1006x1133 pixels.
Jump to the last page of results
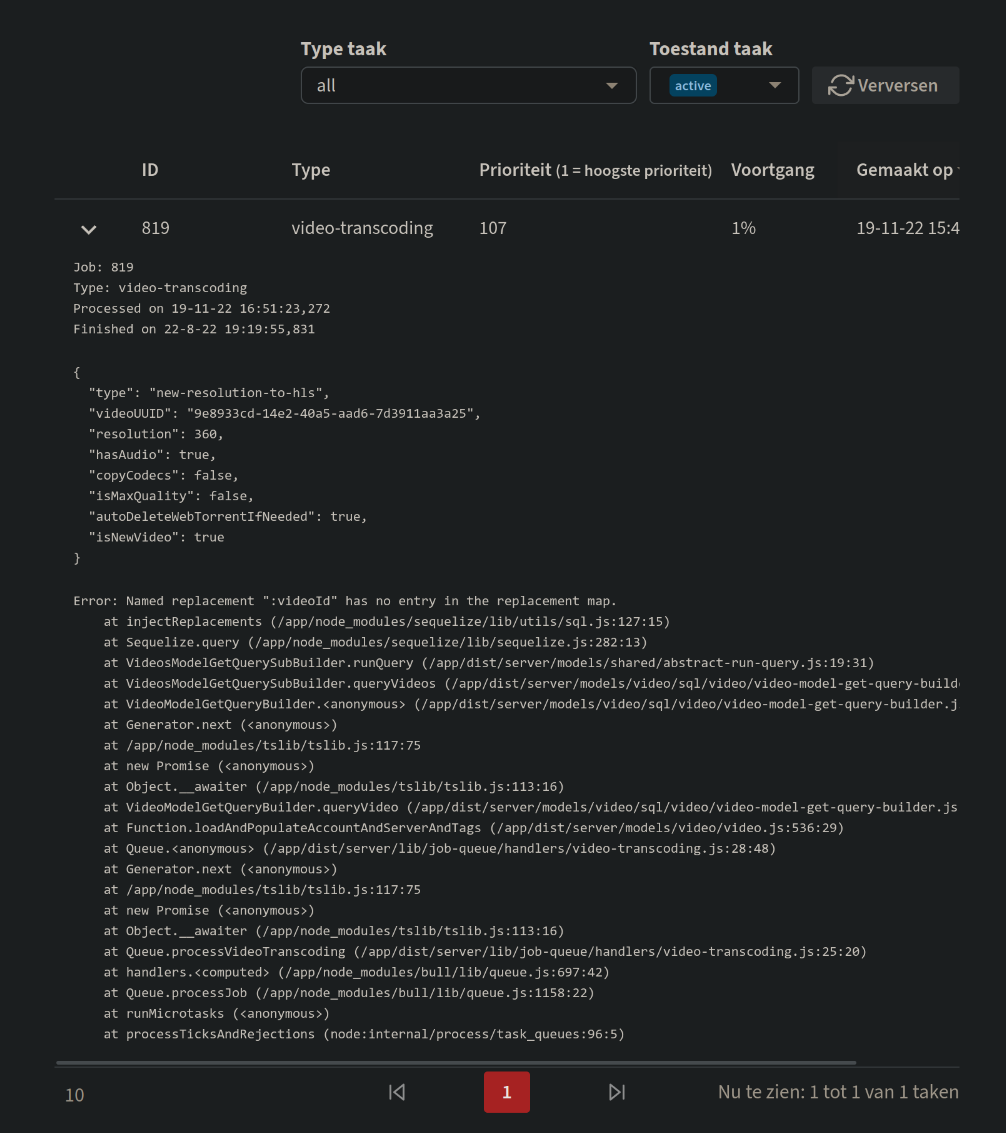pyautogui.click(x=616, y=1092)
